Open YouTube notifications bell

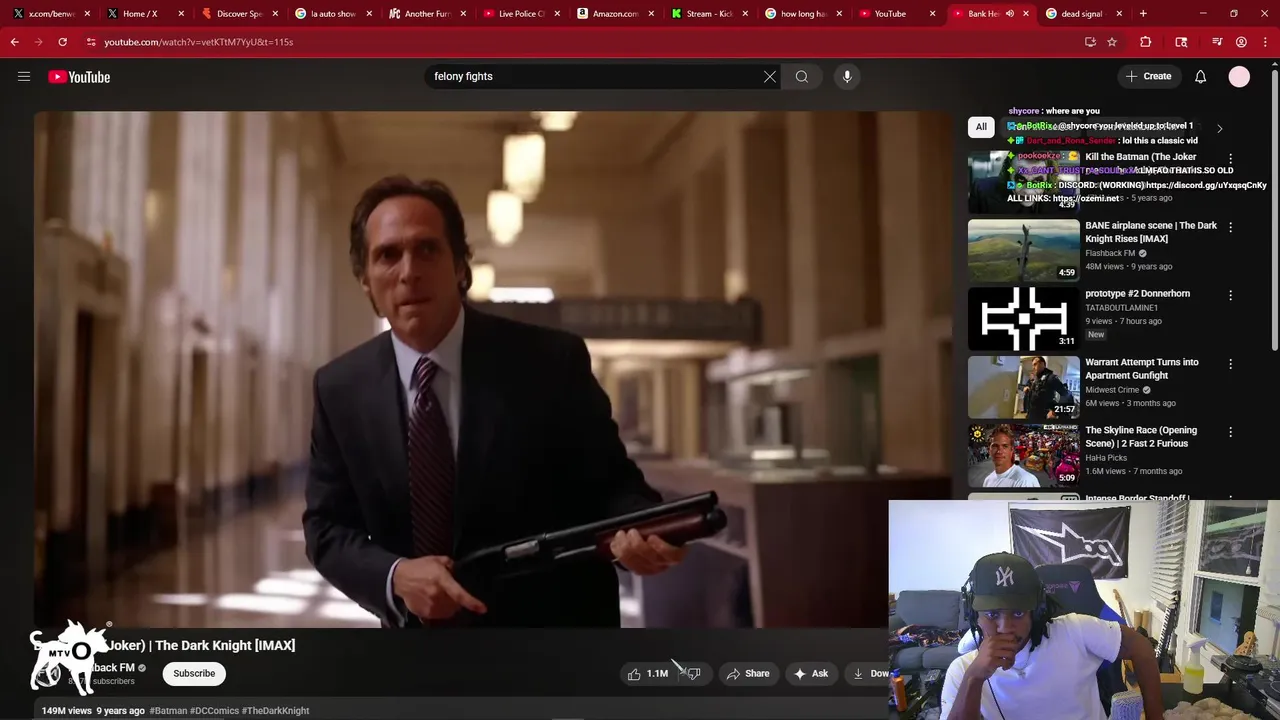[x=1200, y=76]
